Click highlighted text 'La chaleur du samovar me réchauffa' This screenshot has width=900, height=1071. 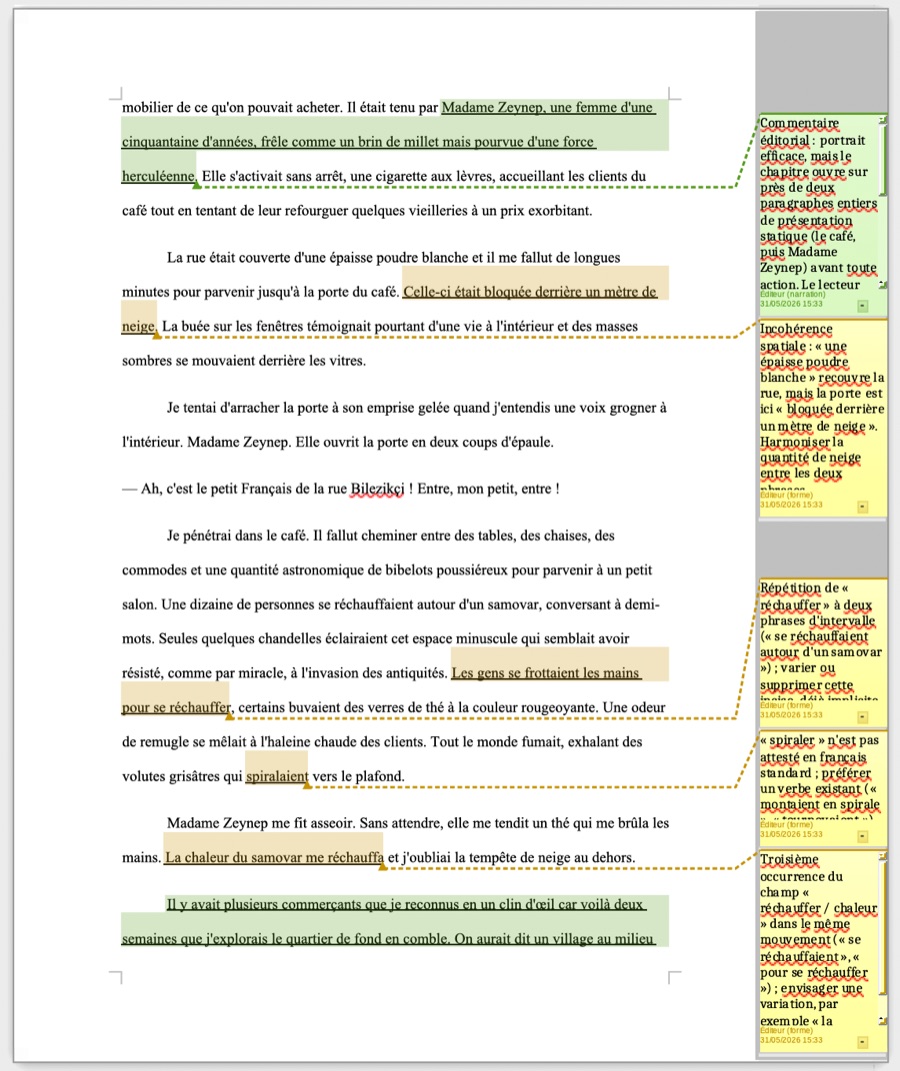pyautogui.click(x=275, y=857)
